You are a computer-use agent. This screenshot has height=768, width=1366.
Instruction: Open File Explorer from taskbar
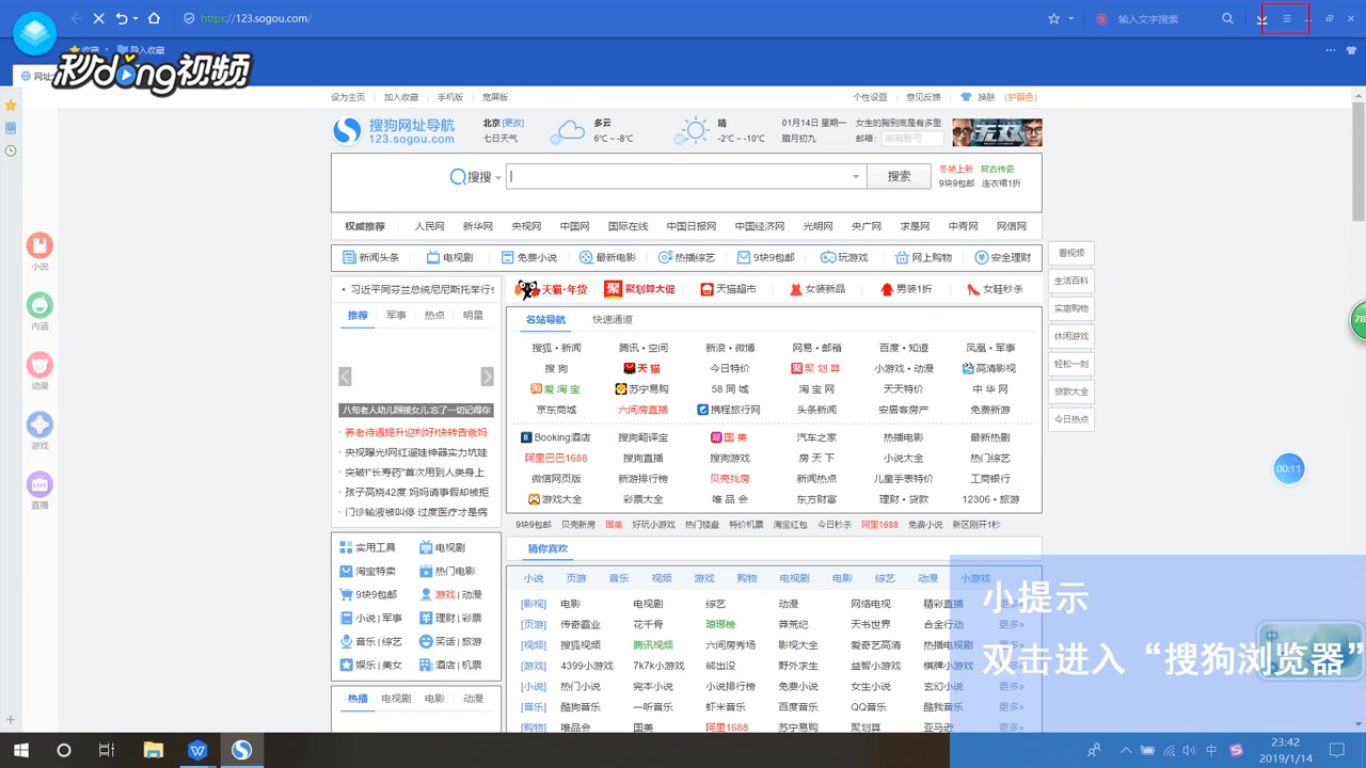click(x=153, y=750)
